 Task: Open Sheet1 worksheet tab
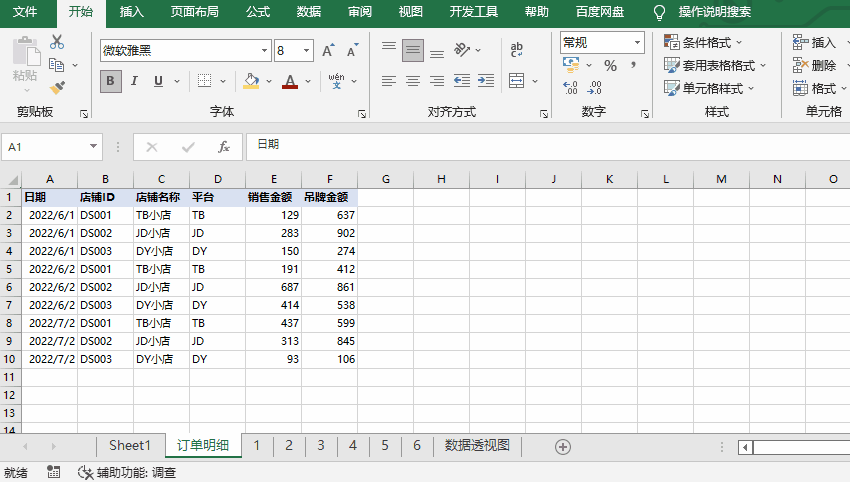(x=130, y=446)
